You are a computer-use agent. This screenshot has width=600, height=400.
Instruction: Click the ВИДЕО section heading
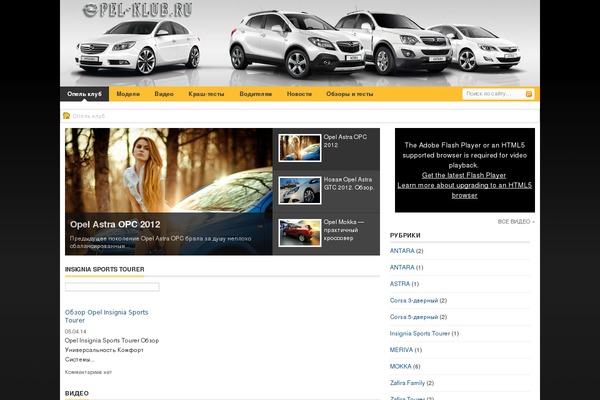[77, 393]
